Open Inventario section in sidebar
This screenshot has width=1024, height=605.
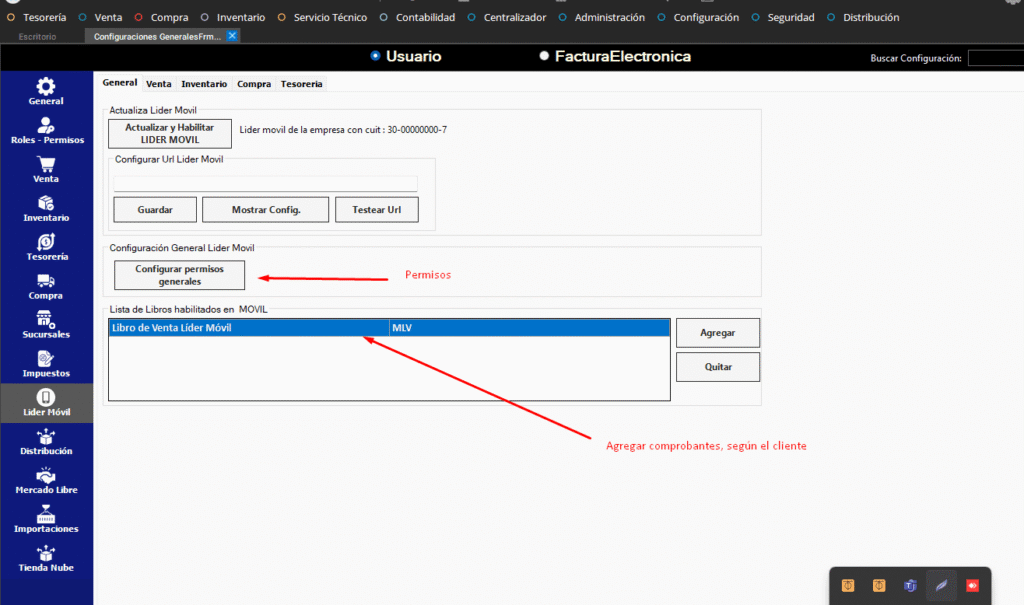click(x=46, y=205)
